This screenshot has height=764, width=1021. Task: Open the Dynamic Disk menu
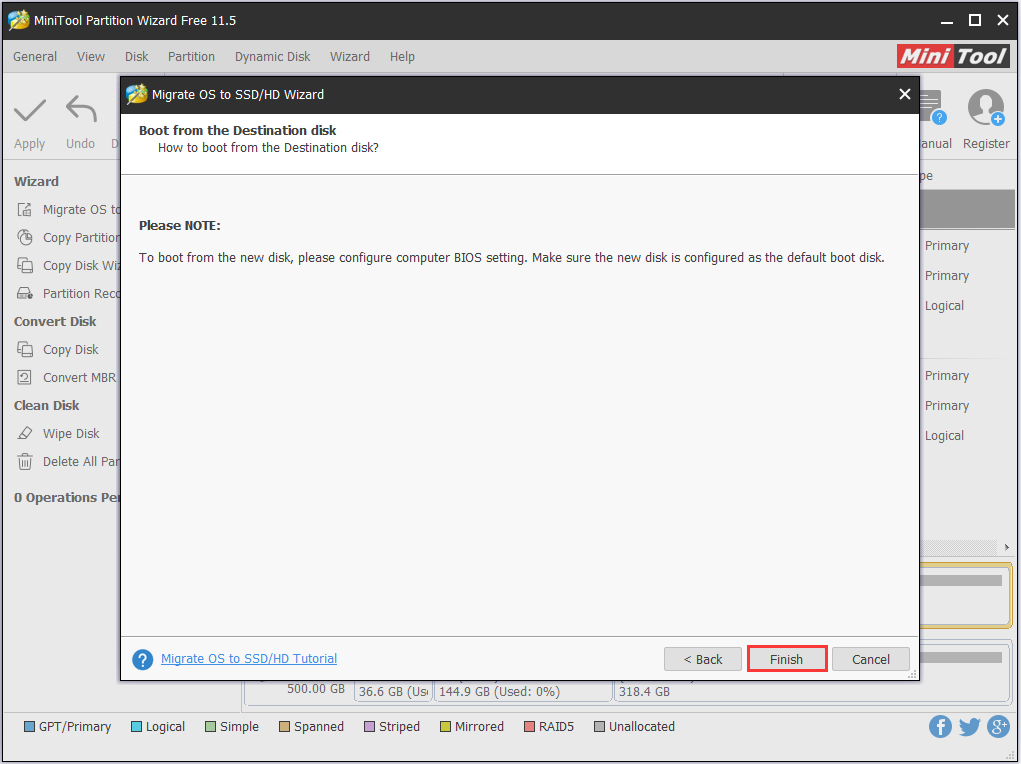click(x=272, y=57)
